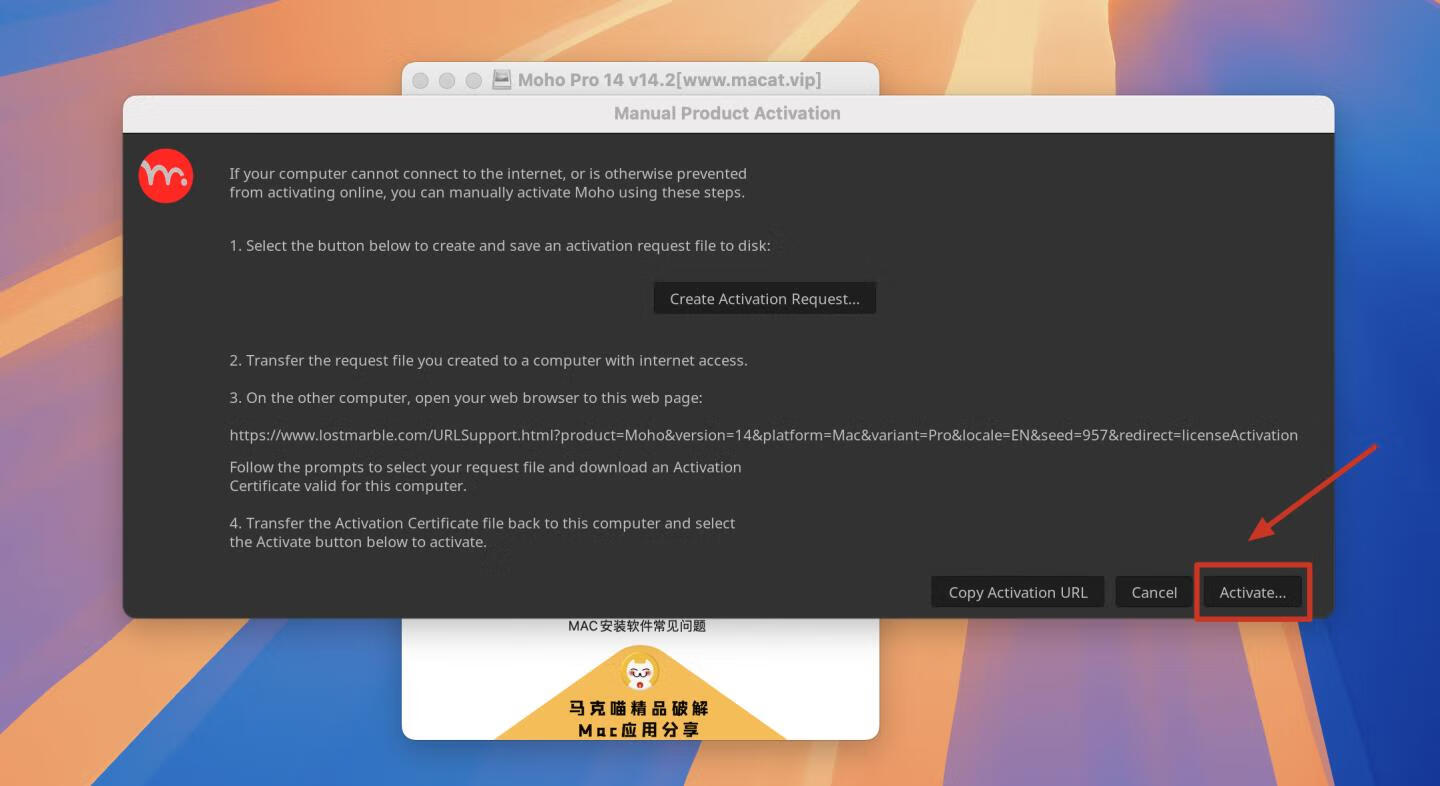Click step 3 text about opening web browser

[466, 398]
